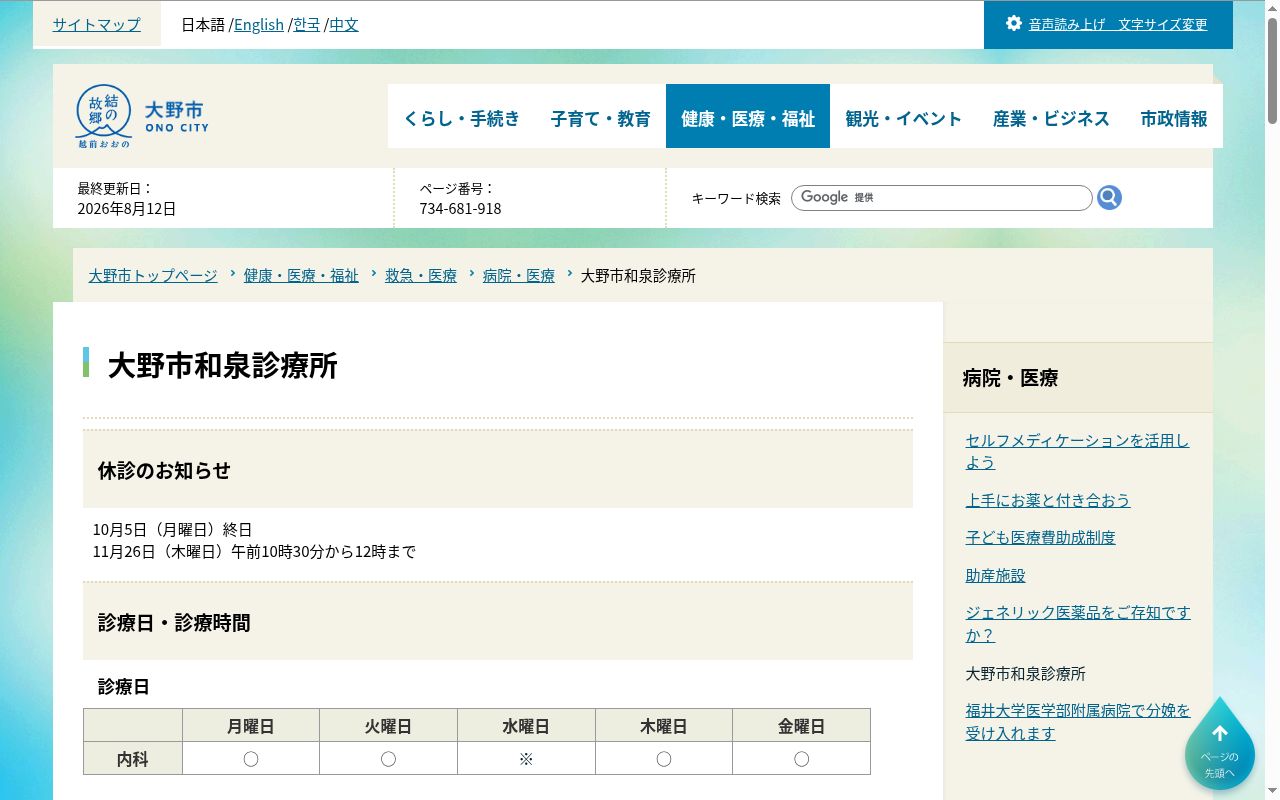Viewport: 1280px width, 800px height.
Task: Click the 内科 row label
Action: click(133, 759)
